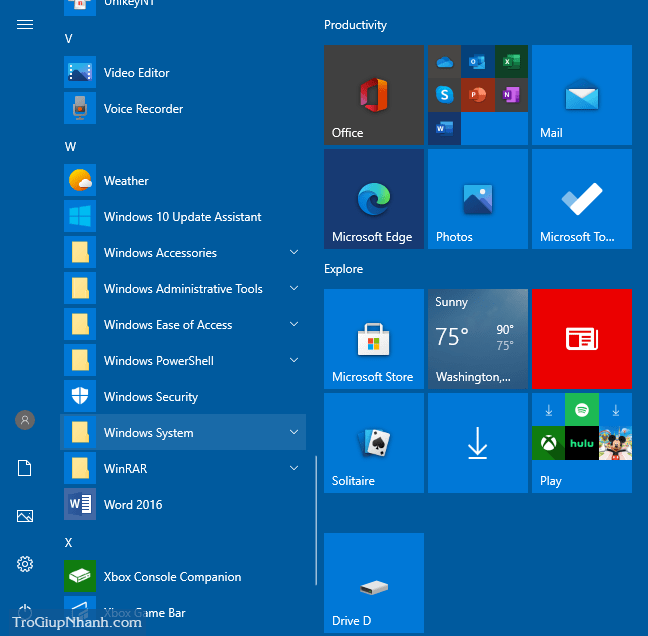Open the Weather tile showing Washington
The width and height of the screenshot is (648, 636).
click(477, 339)
